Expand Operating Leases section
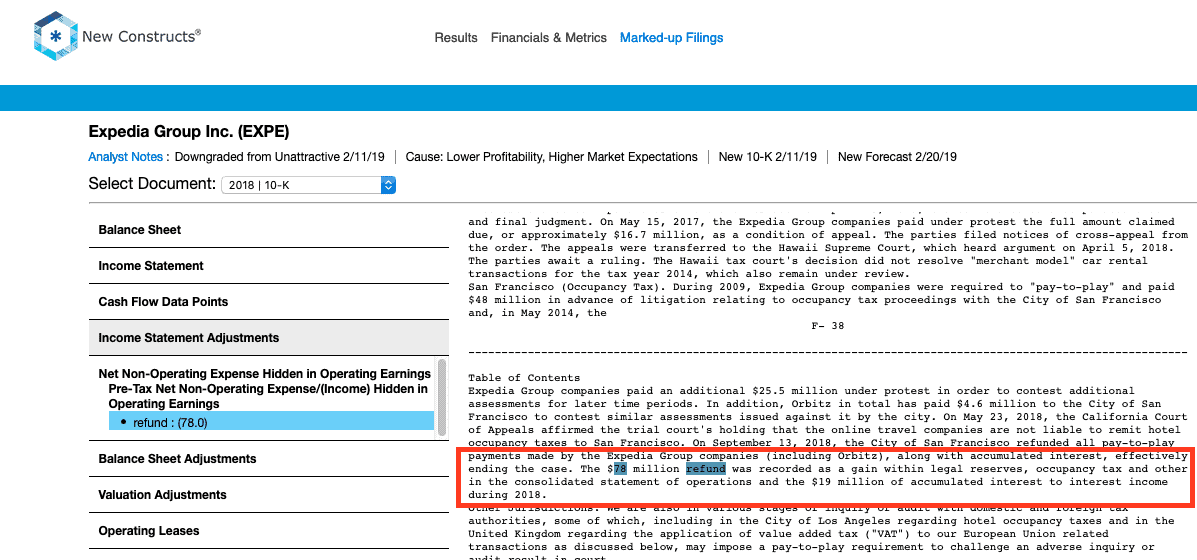This screenshot has width=1197, height=560. [269, 530]
